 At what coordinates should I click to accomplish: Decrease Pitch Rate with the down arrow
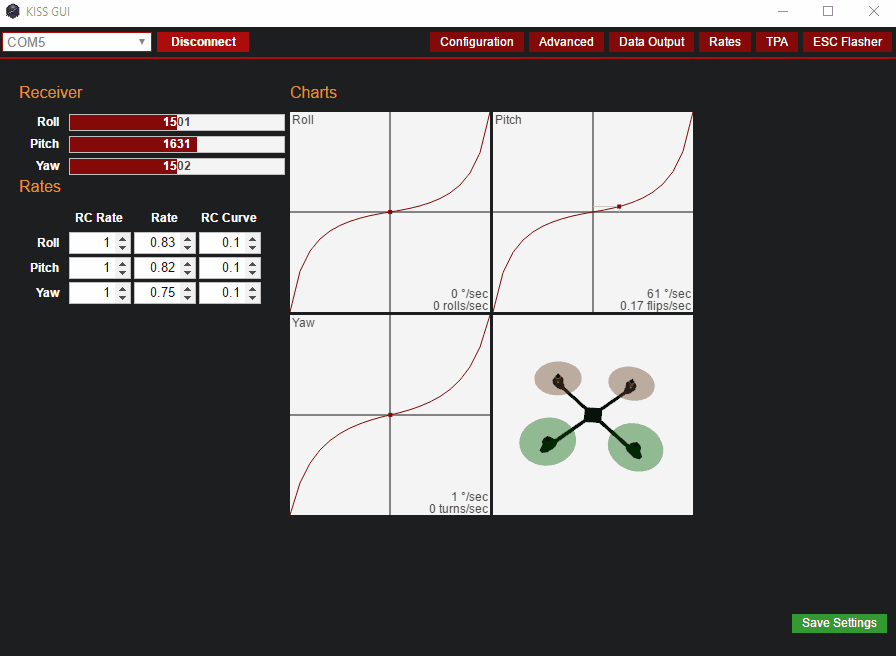[x=188, y=273]
